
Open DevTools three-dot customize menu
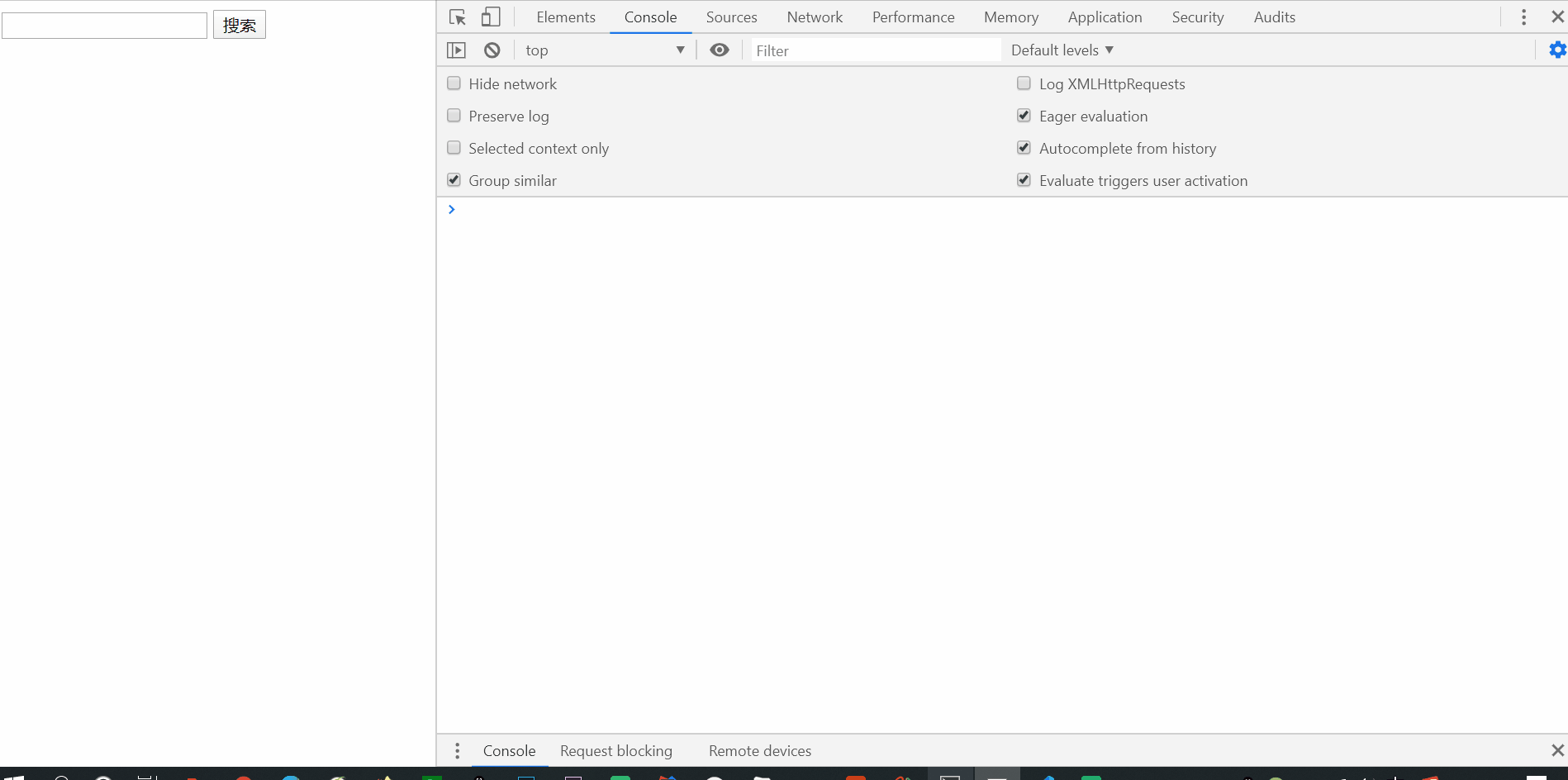point(1524,17)
